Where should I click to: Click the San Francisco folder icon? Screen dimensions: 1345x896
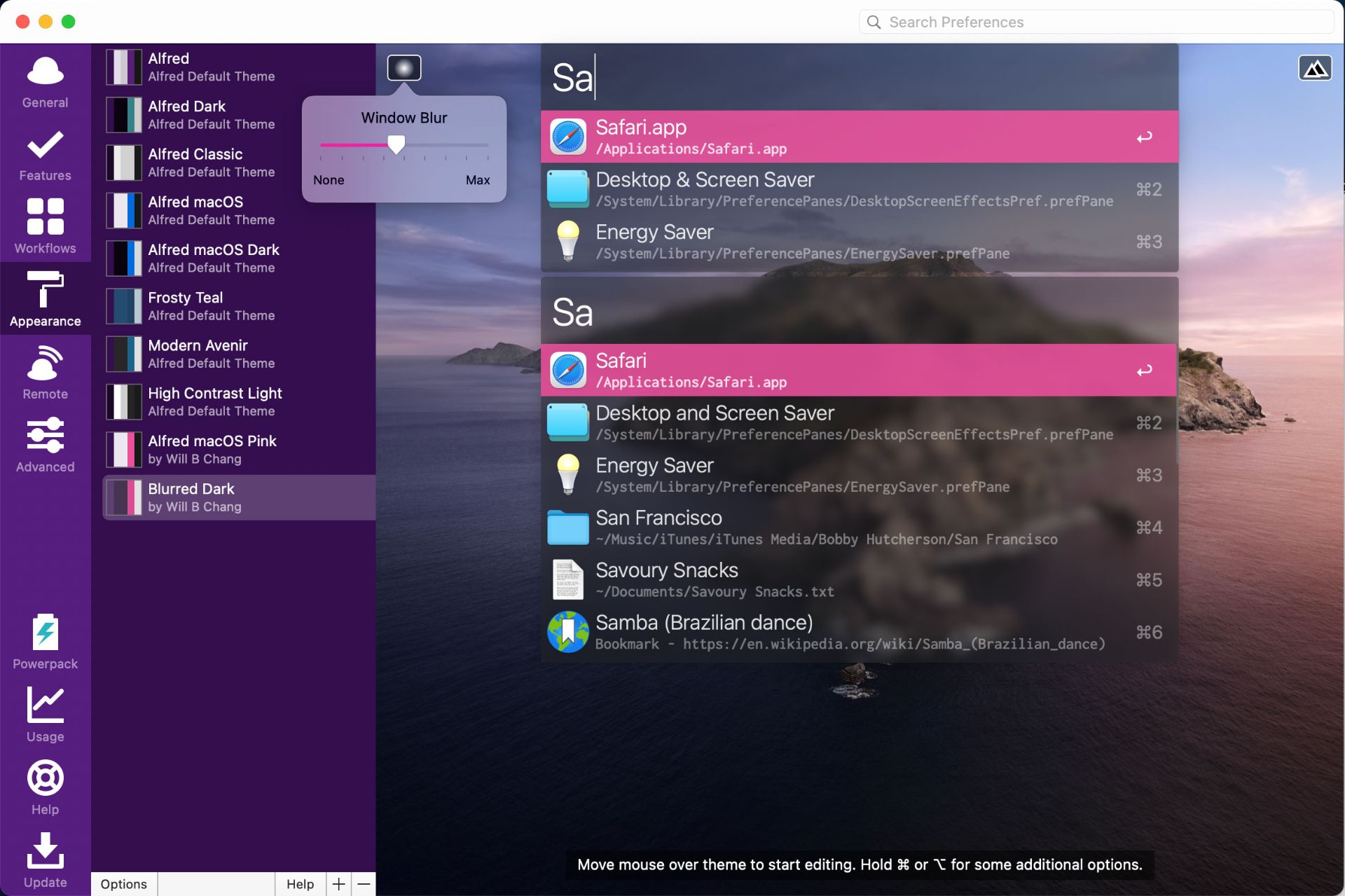click(x=567, y=527)
